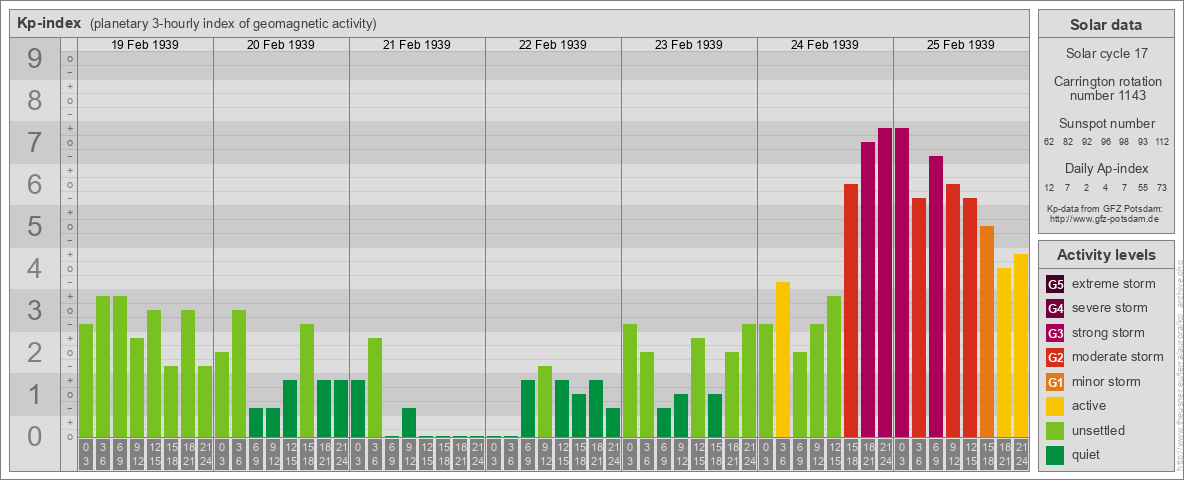Image resolution: width=1184 pixels, height=480 pixels.
Task: Click the Kp scale number 0
Action: (35, 436)
